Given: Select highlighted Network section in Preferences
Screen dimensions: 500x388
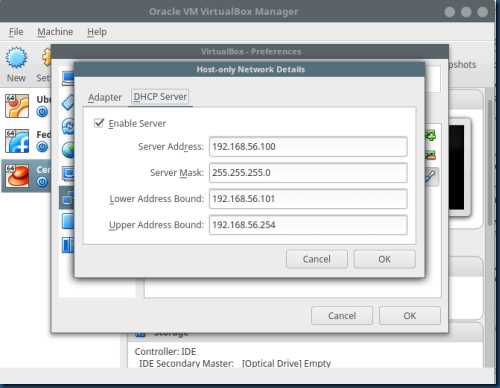Looking at the screenshot, I should 67,197.
